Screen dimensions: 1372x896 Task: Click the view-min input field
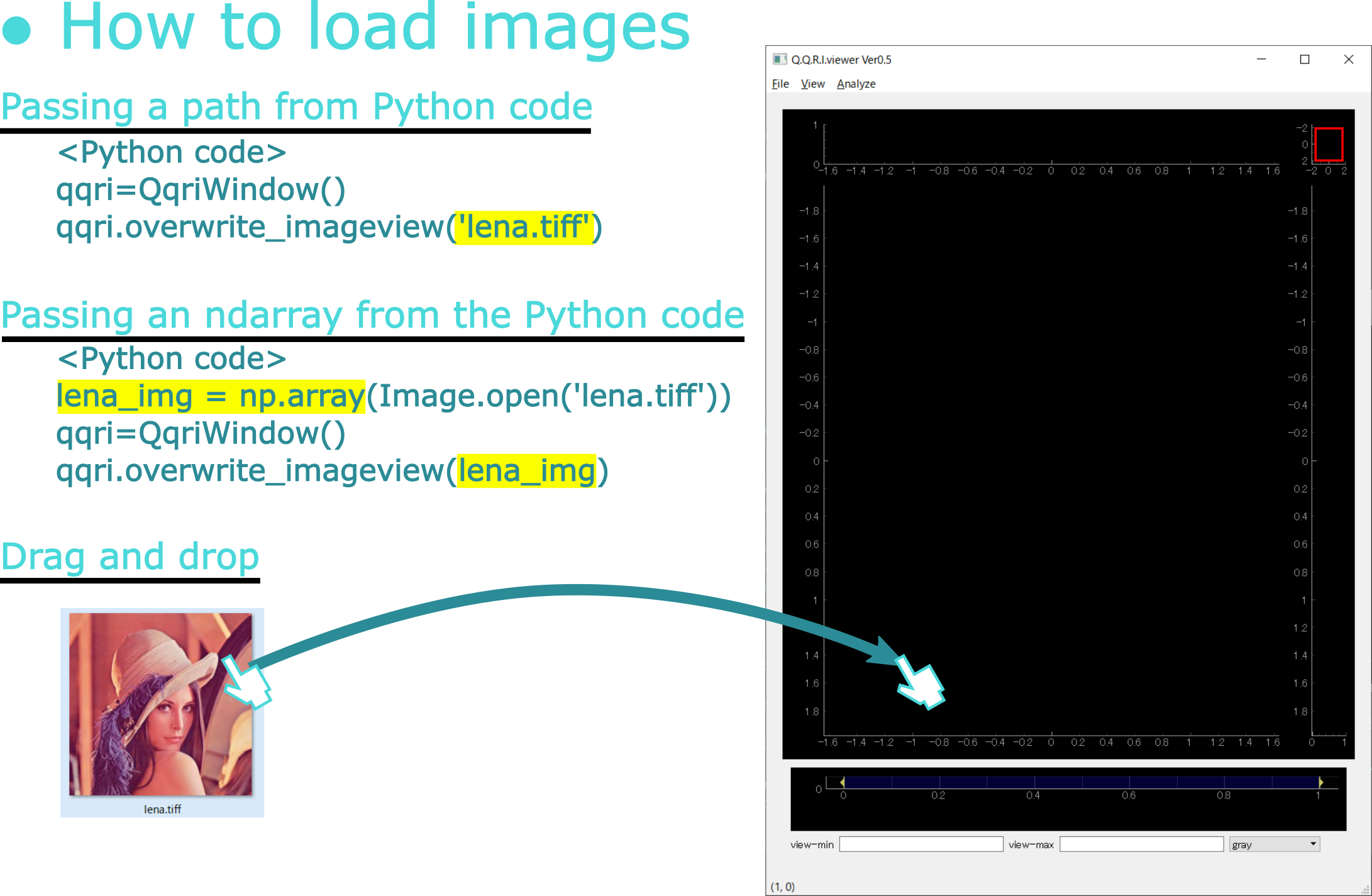921,844
